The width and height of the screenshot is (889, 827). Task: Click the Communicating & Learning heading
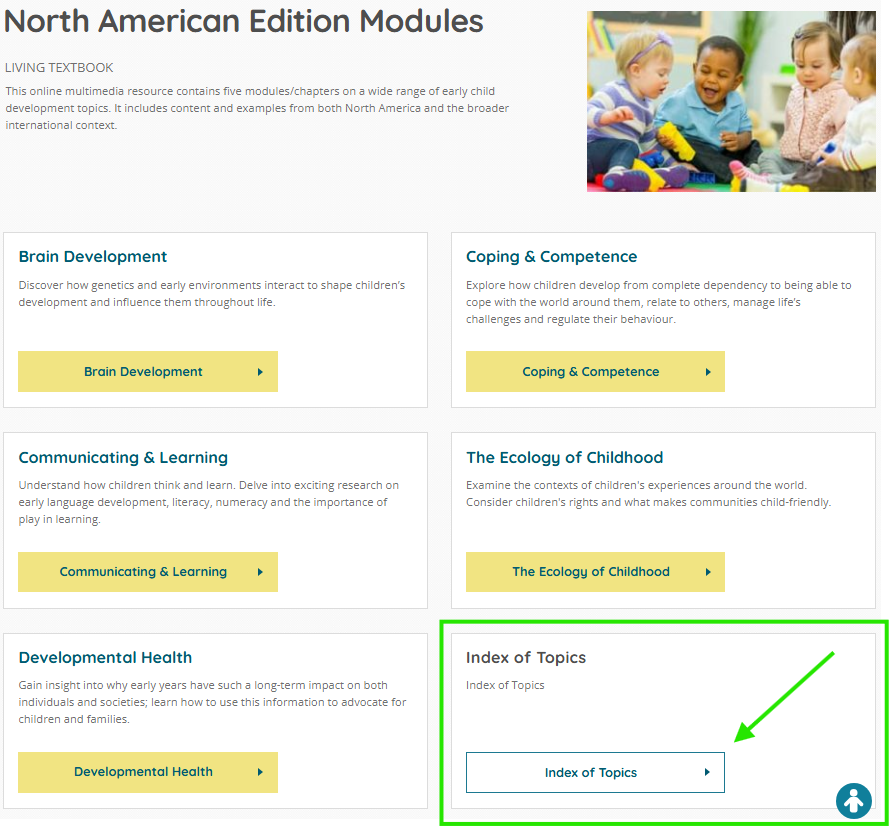click(x=123, y=458)
